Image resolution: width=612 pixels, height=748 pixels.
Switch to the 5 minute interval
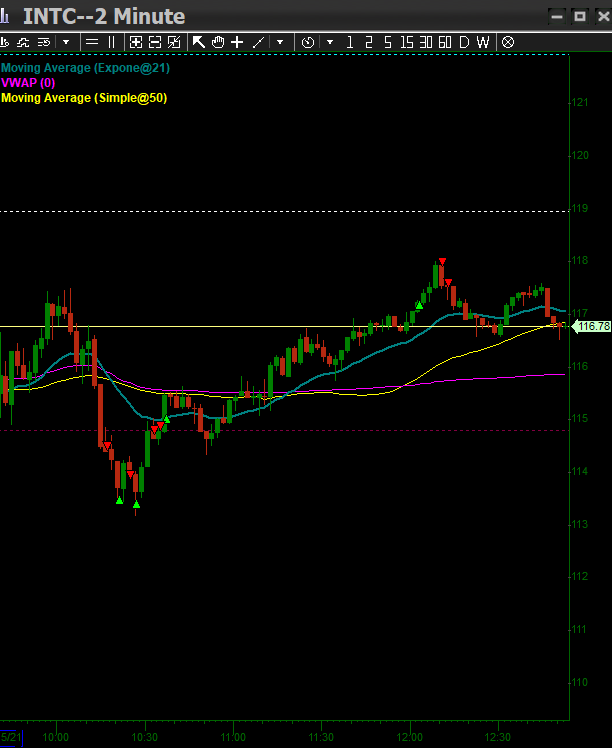coord(388,42)
